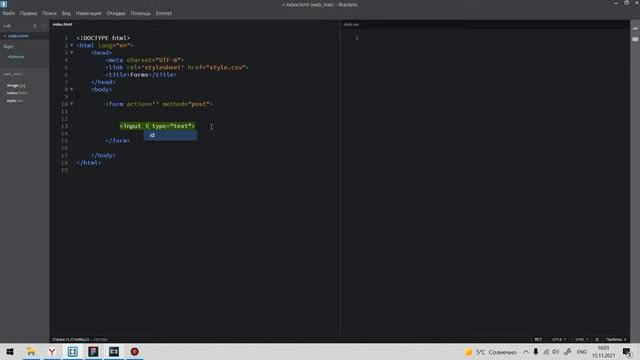Viewport: 640px width, 360px height.
Task: Switch the ENG input language
Action: [582, 352]
